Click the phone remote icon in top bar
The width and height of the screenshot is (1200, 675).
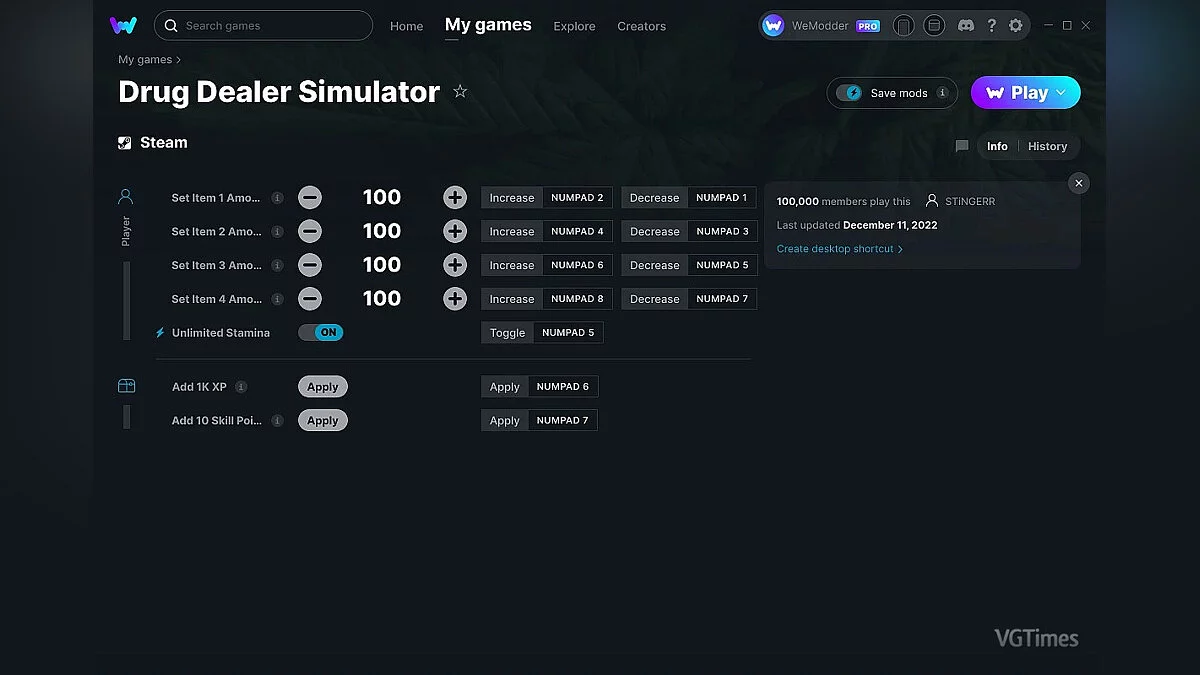(903, 26)
